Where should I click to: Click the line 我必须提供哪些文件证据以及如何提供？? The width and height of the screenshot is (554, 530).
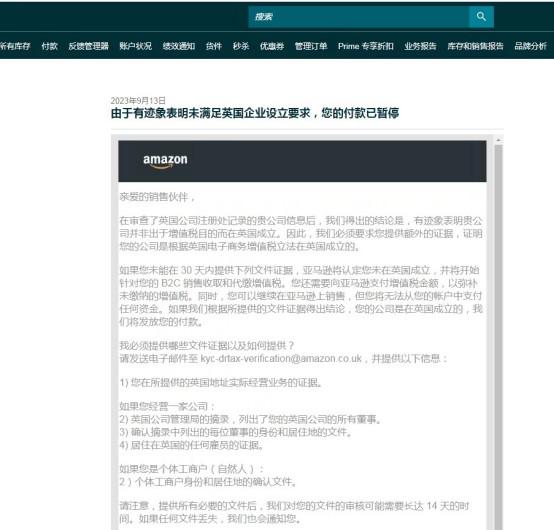(207, 346)
